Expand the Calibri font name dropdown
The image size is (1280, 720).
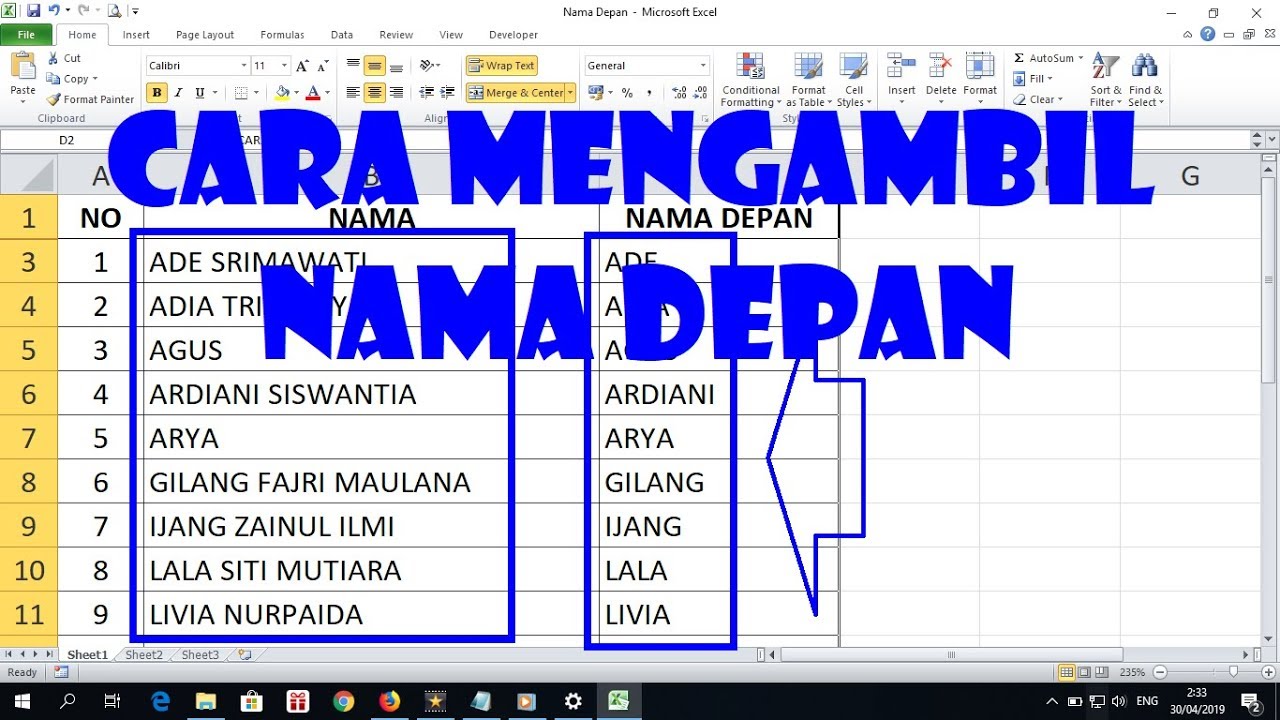coord(244,66)
